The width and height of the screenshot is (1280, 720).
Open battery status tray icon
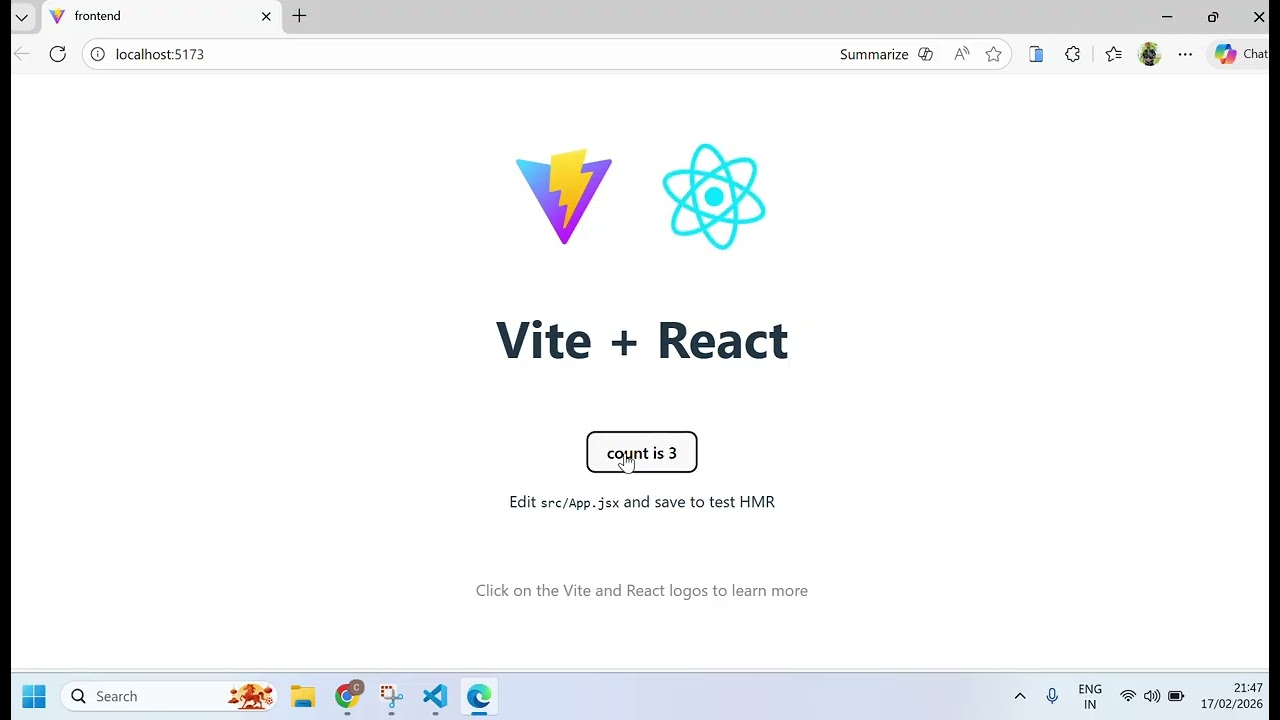pos(1176,696)
